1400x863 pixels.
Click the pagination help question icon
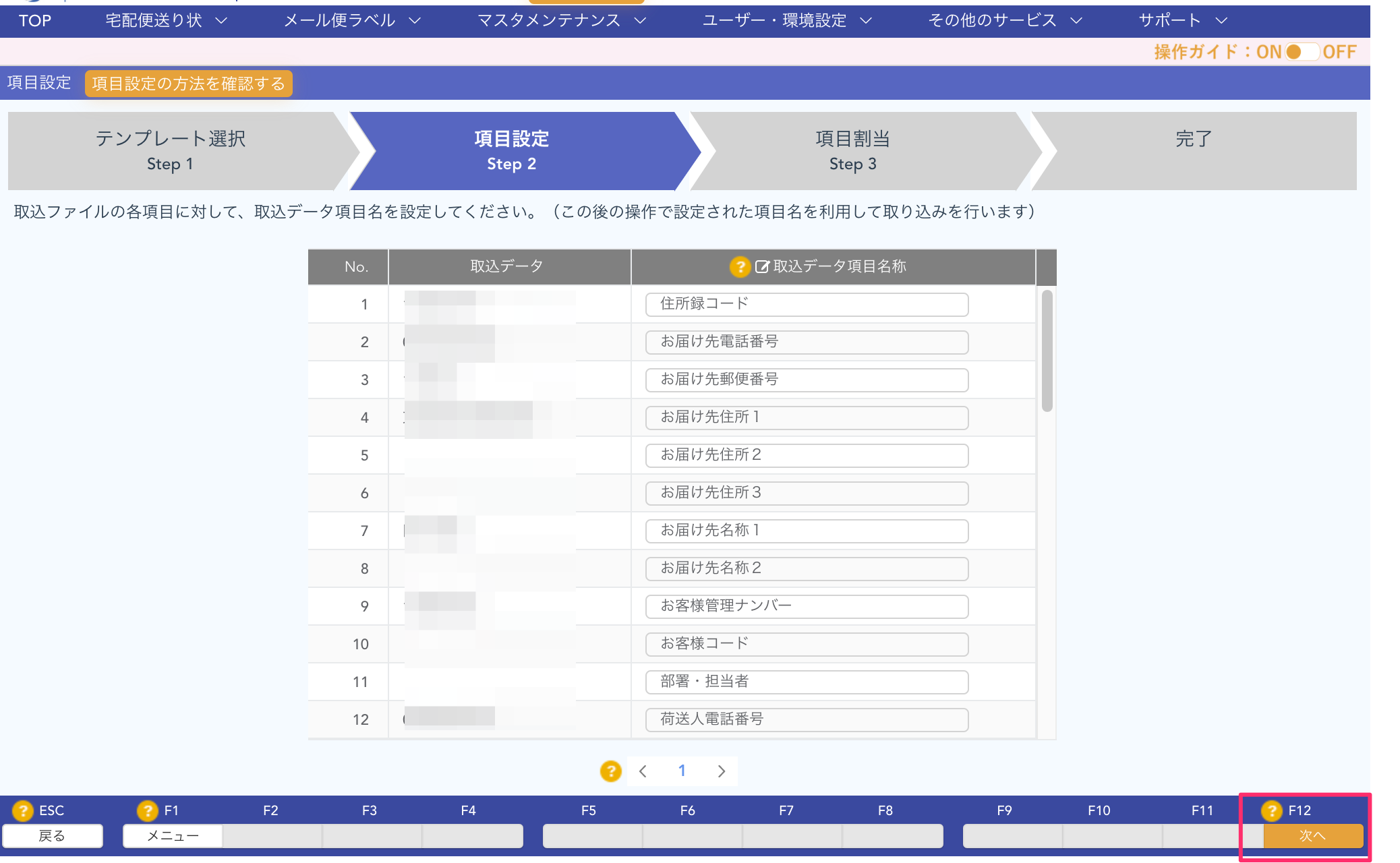click(x=610, y=771)
